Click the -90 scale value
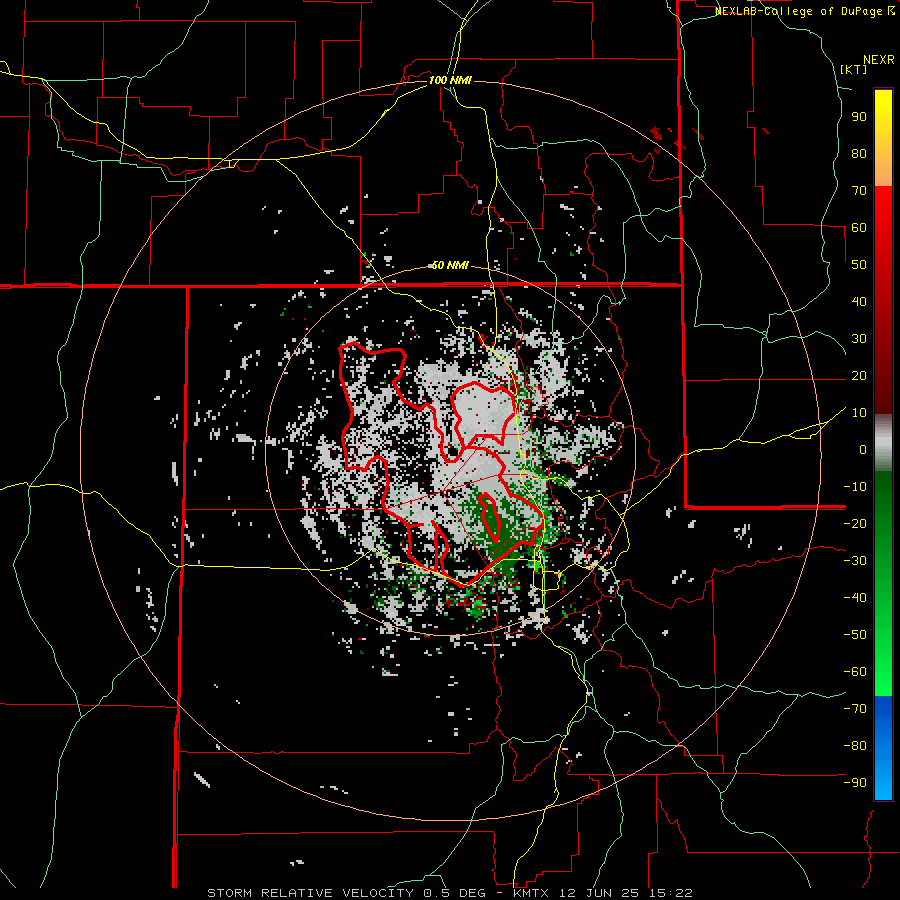This screenshot has height=900, width=900. click(x=855, y=783)
